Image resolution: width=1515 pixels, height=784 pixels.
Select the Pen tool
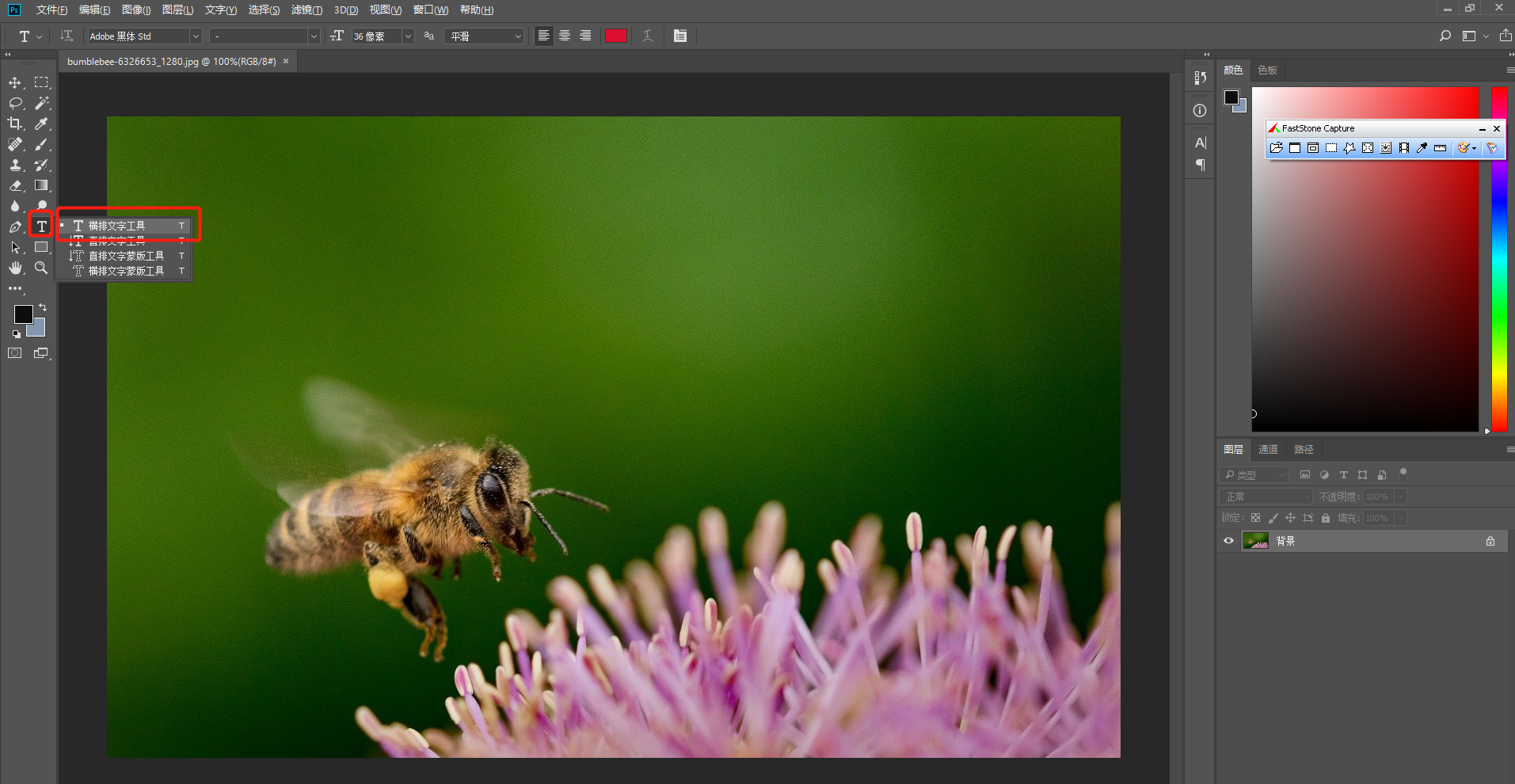coord(15,226)
